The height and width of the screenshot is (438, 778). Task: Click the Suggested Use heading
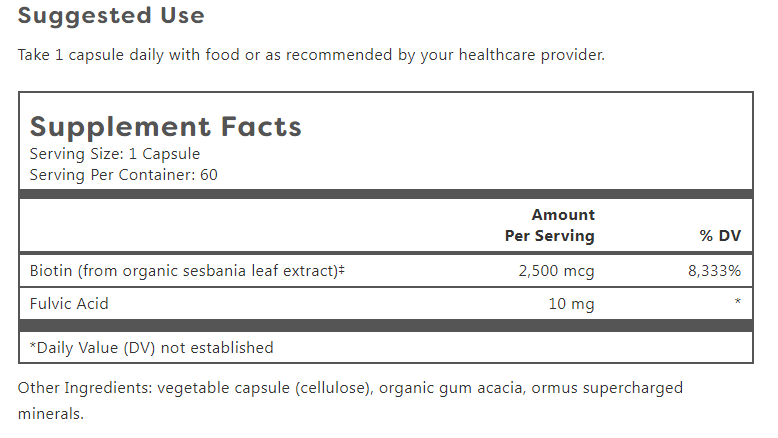pos(111,16)
